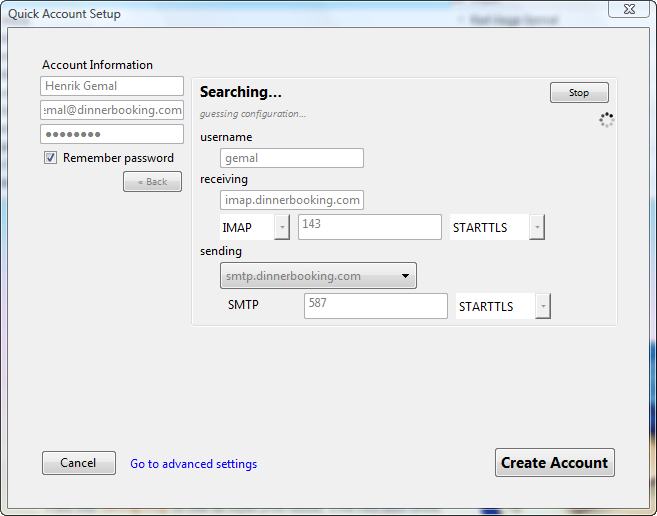Close the Quick Account Setup dialog
Screen dimensions: 657x516
click(629, 9)
